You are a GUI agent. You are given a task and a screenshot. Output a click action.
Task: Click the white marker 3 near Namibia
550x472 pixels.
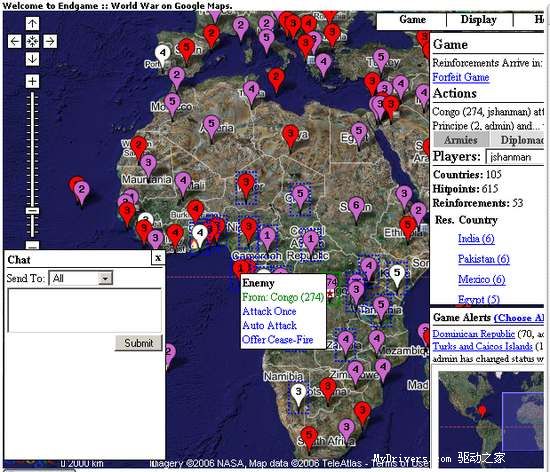pyautogui.click(x=298, y=395)
